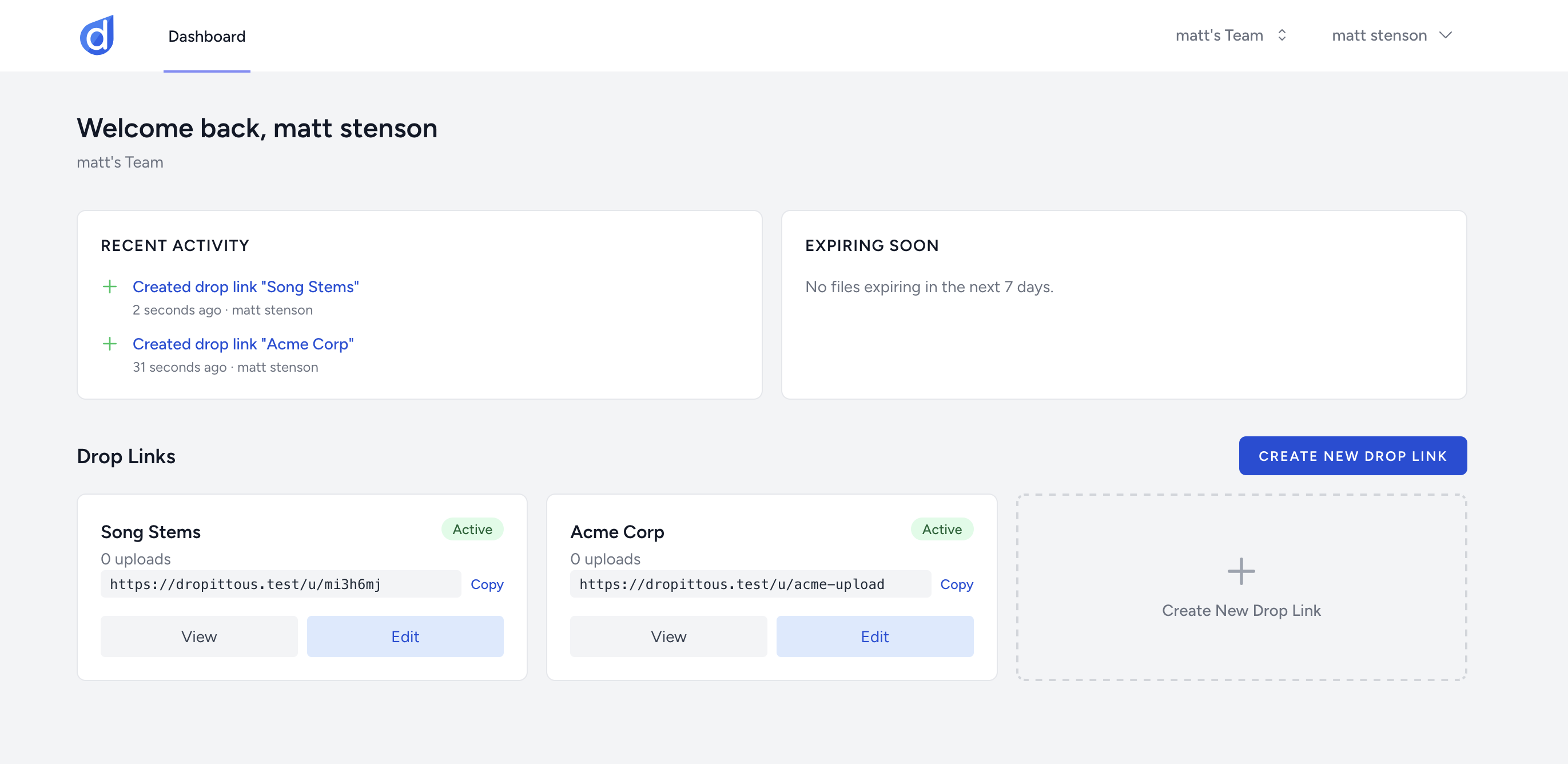The width and height of the screenshot is (1568, 764).
Task: Click the Active badge on Acme Corp
Action: (x=941, y=529)
